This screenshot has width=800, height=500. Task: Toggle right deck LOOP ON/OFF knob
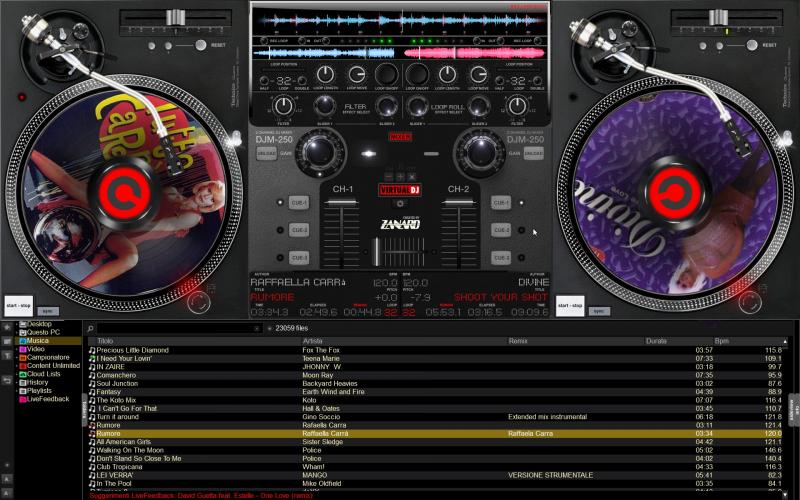point(417,75)
